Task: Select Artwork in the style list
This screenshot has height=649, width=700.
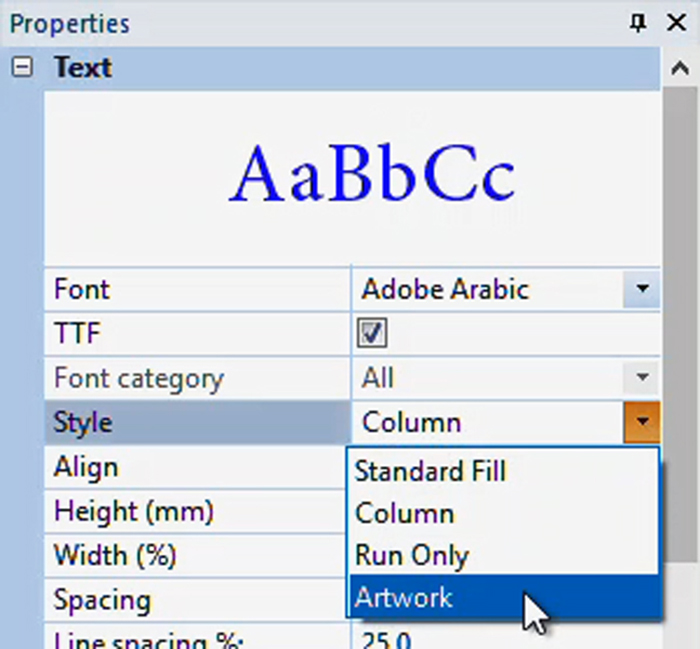Action: 404,598
